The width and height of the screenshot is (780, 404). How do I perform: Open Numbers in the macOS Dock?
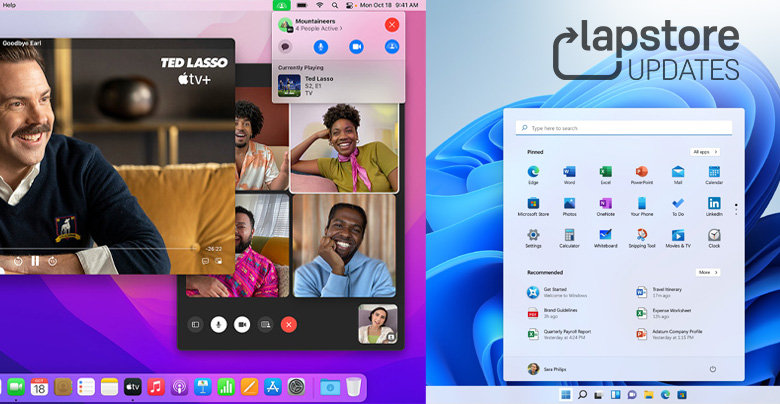pyautogui.click(x=226, y=386)
